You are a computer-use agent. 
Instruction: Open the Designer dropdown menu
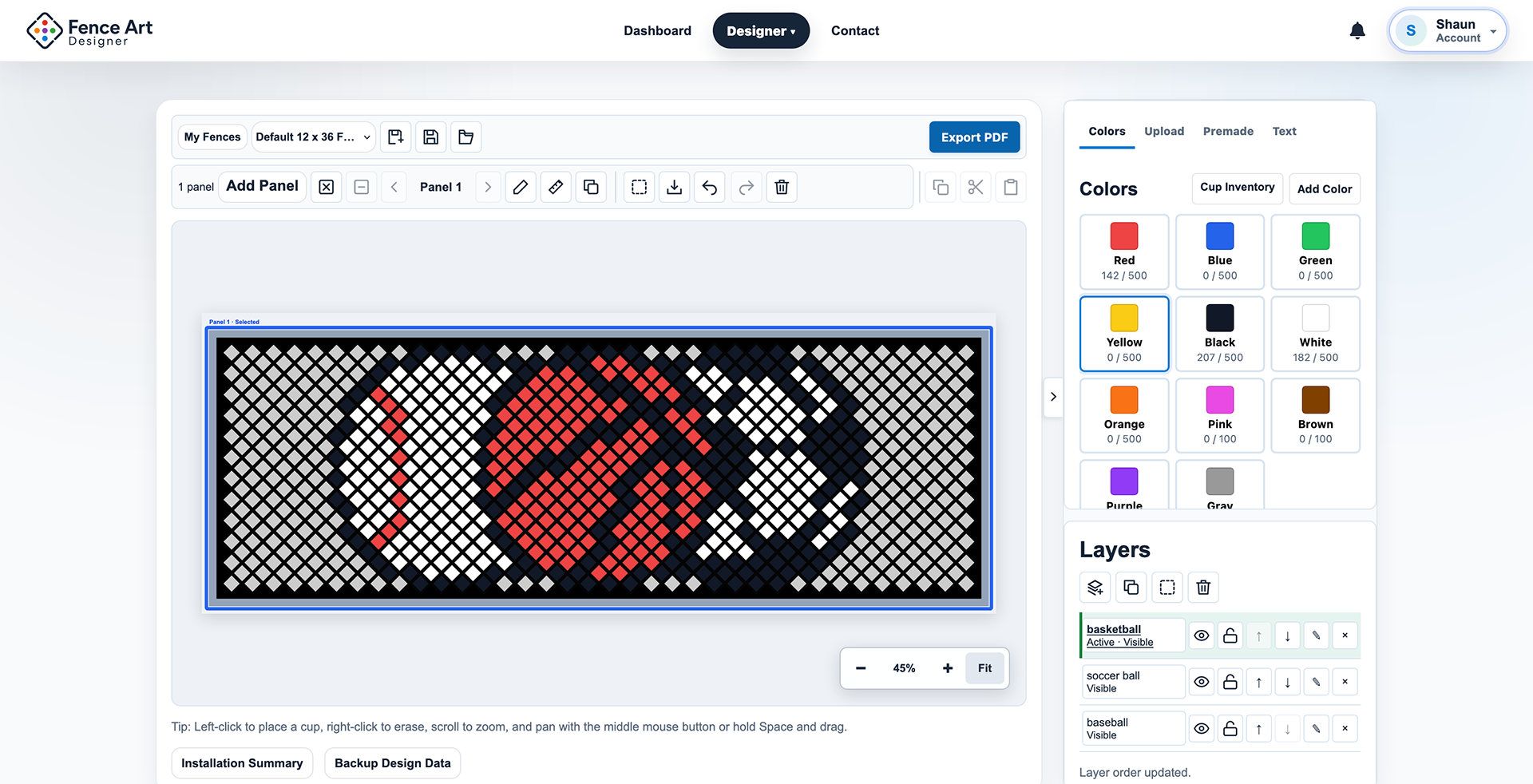point(761,31)
